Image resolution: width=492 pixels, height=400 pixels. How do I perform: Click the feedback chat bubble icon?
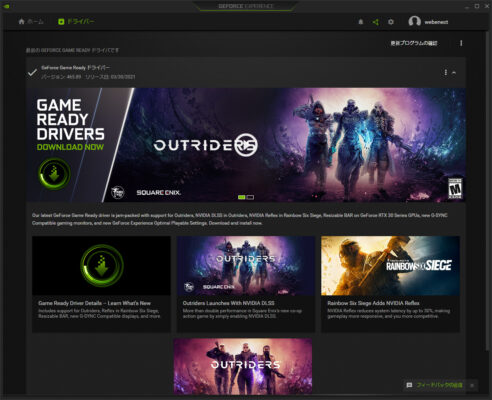pyautogui.click(x=409, y=385)
